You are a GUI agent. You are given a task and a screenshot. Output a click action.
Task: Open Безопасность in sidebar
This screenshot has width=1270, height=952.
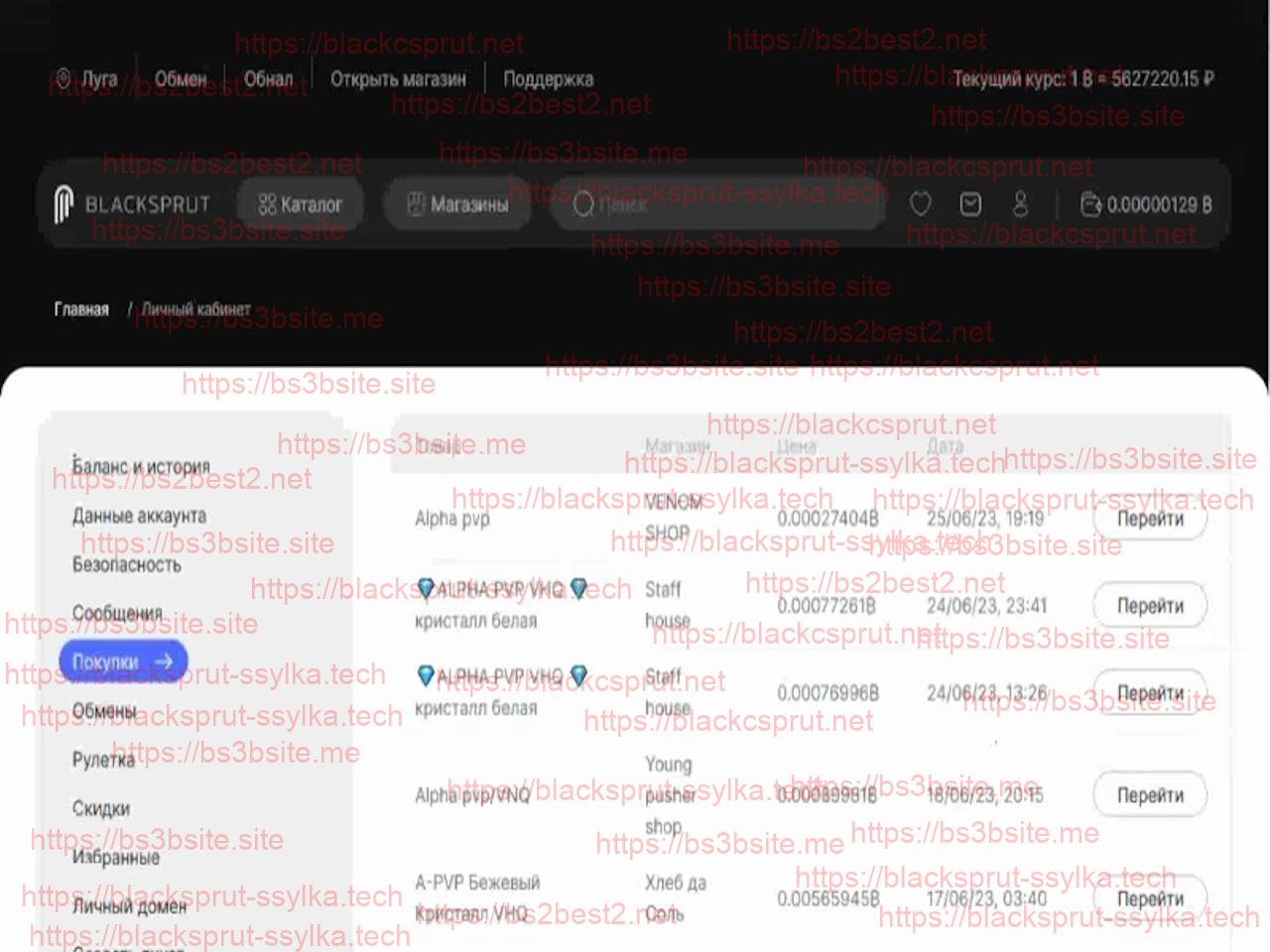pyautogui.click(x=126, y=564)
